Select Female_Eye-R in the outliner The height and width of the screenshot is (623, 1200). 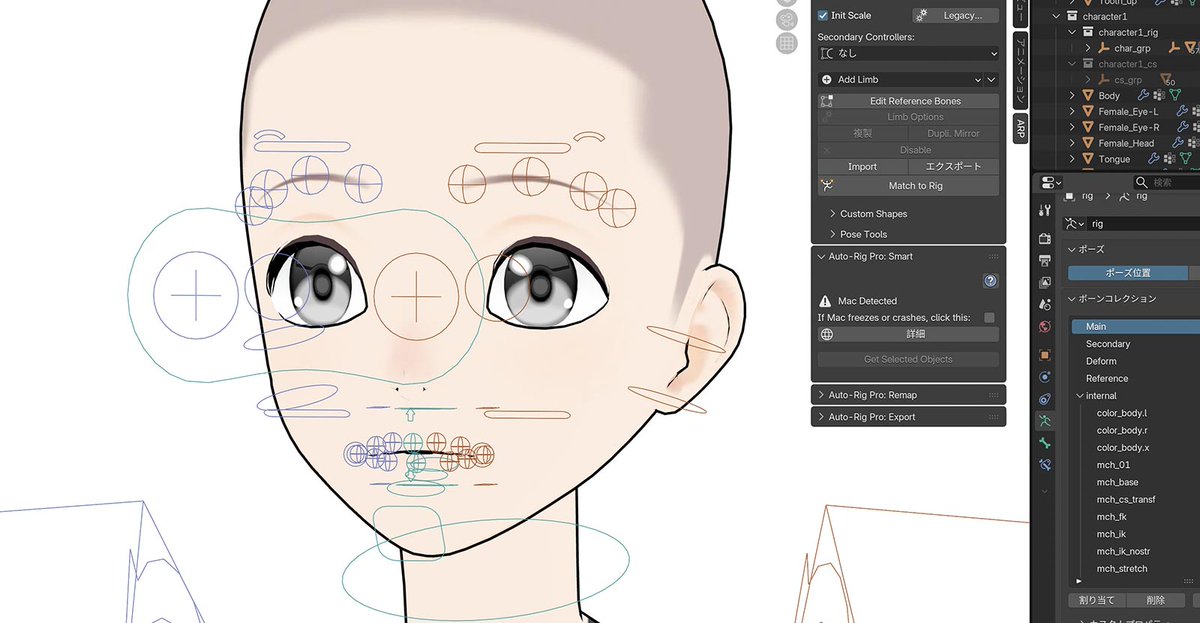coord(1129,127)
